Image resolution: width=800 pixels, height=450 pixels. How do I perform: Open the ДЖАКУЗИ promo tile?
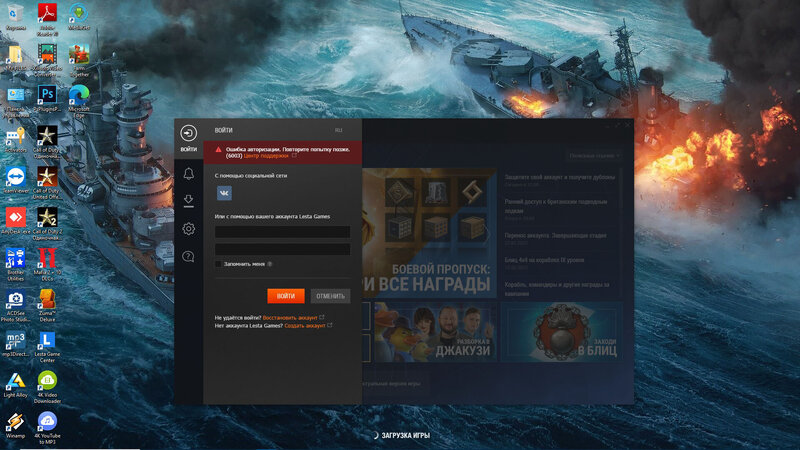(435, 332)
